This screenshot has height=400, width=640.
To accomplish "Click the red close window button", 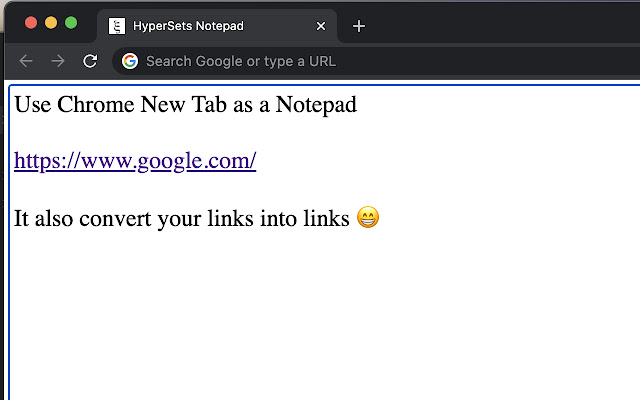I will 31,23.
